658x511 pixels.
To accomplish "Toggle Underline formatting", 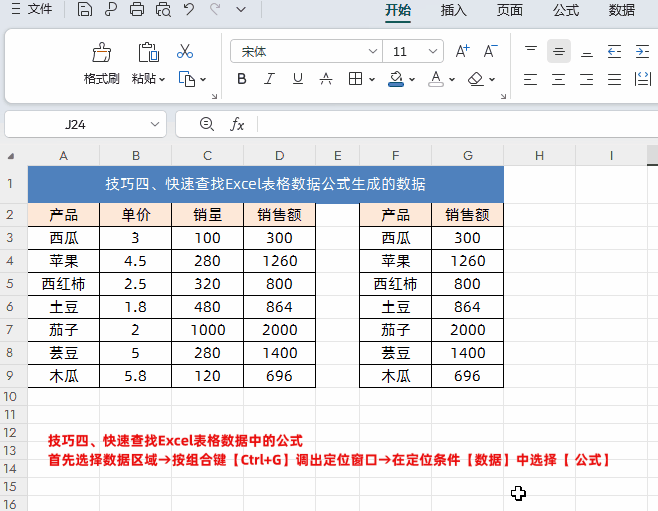I will [x=298, y=79].
